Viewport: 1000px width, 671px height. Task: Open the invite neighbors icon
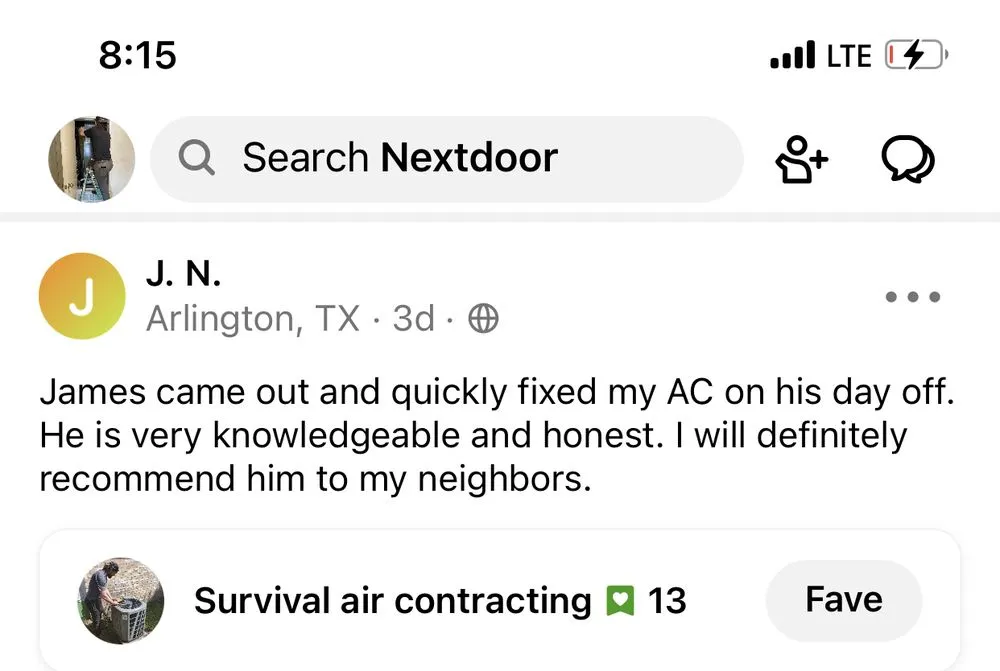pyautogui.click(x=802, y=159)
